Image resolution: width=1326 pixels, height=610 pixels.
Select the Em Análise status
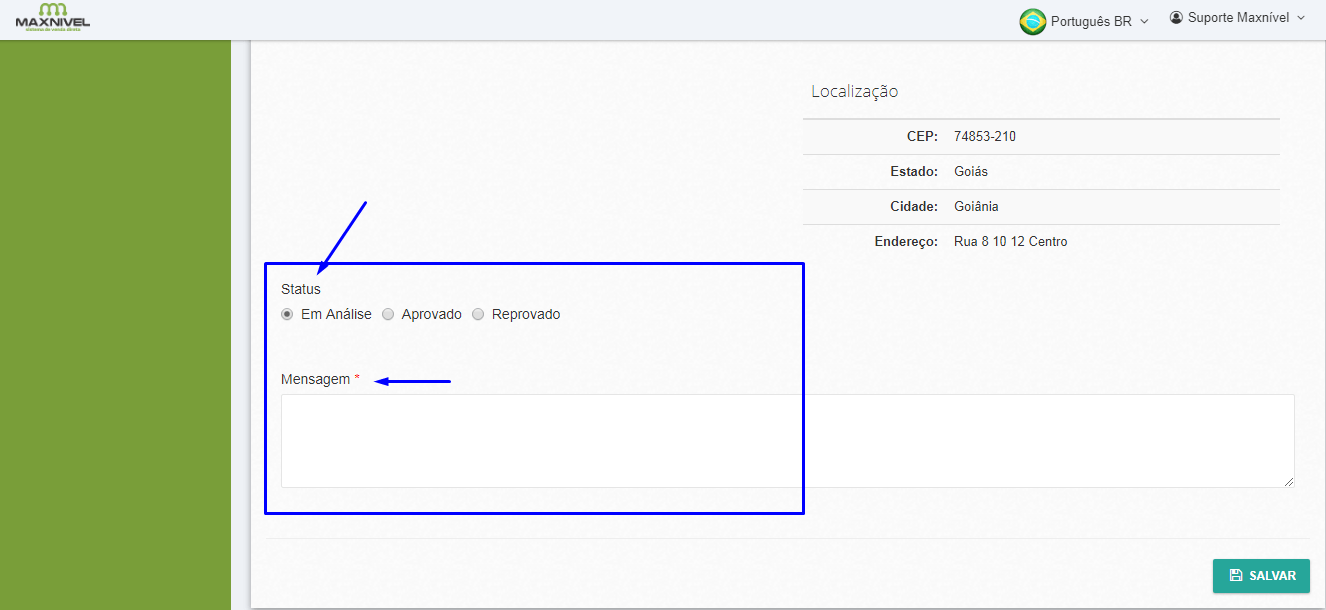click(x=287, y=314)
